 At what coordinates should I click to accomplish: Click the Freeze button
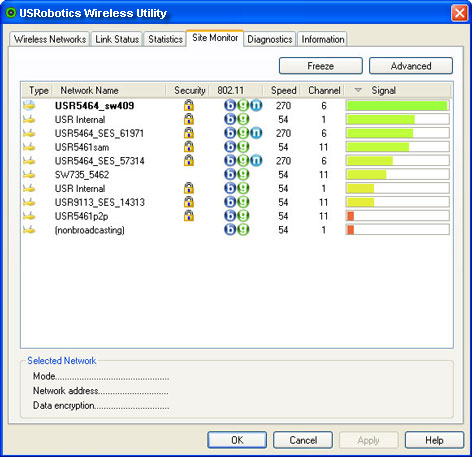point(321,66)
